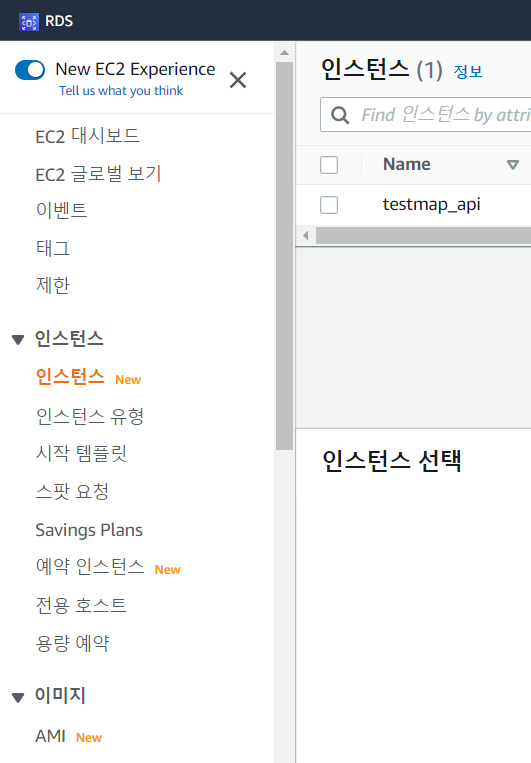Viewport: 531px width, 763px height.
Task: Open Savings Plans page
Action: click(89, 530)
